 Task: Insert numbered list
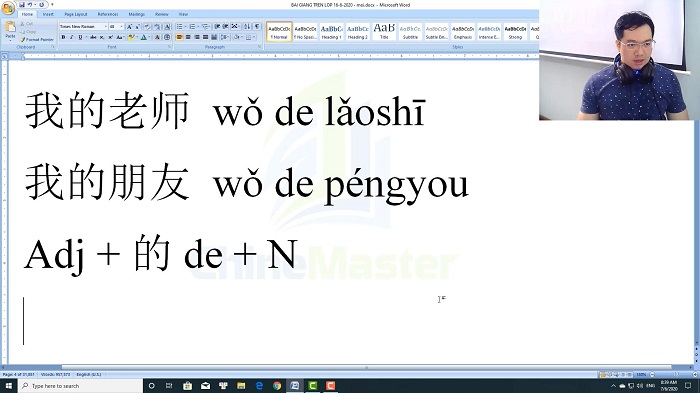click(x=193, y=27)
